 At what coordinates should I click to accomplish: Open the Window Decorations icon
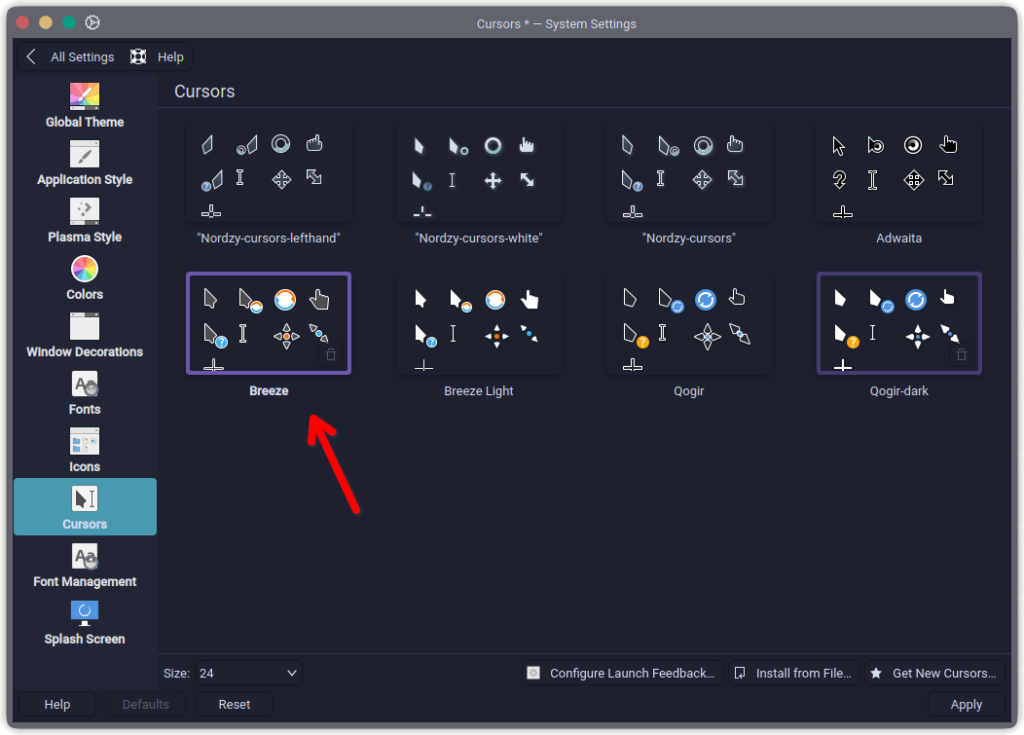point(84,327)
